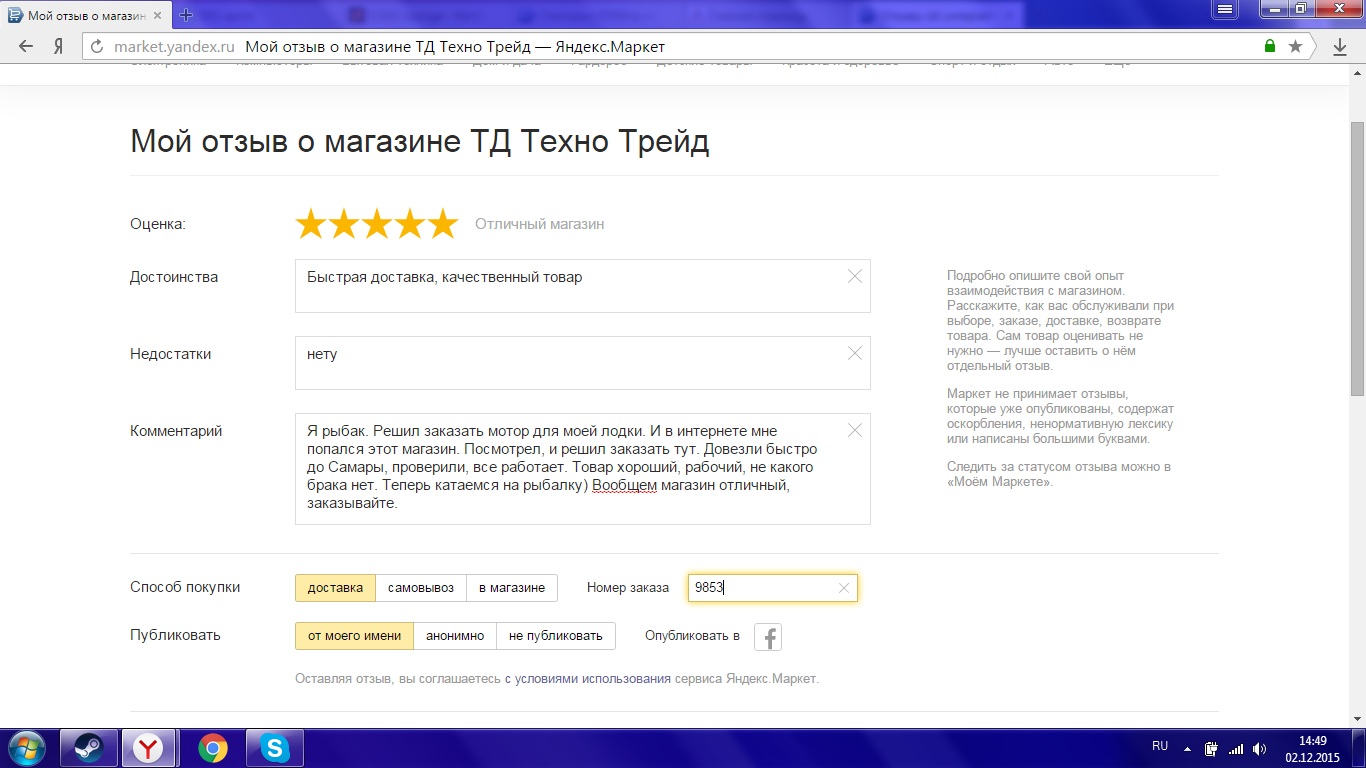Bookmark this page with the star icon

(1296, 47)
